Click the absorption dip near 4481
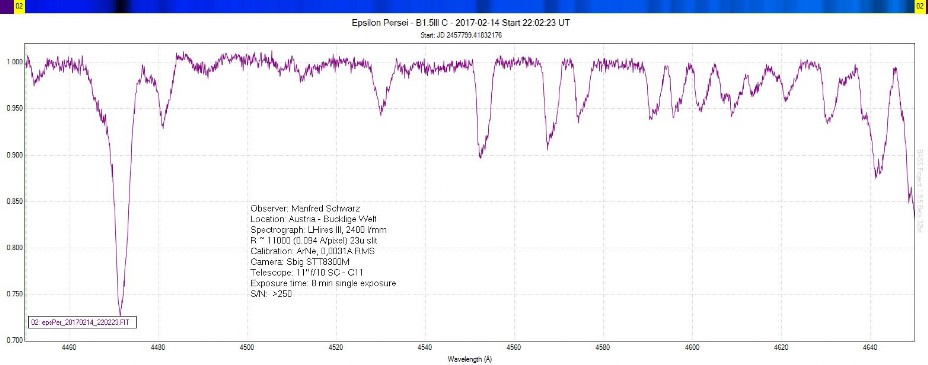Viewport: 928px width, 365px height. tap(163, 125)
